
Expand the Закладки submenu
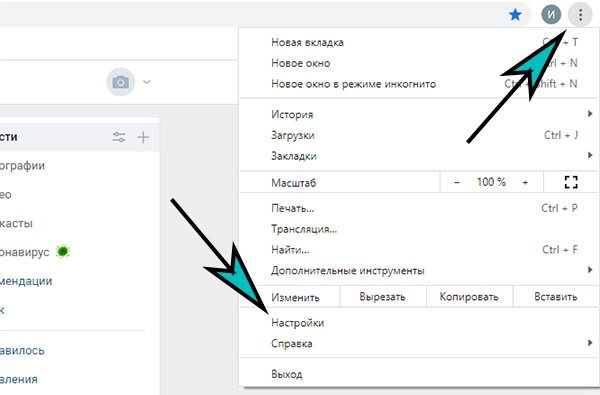point(419,156)
